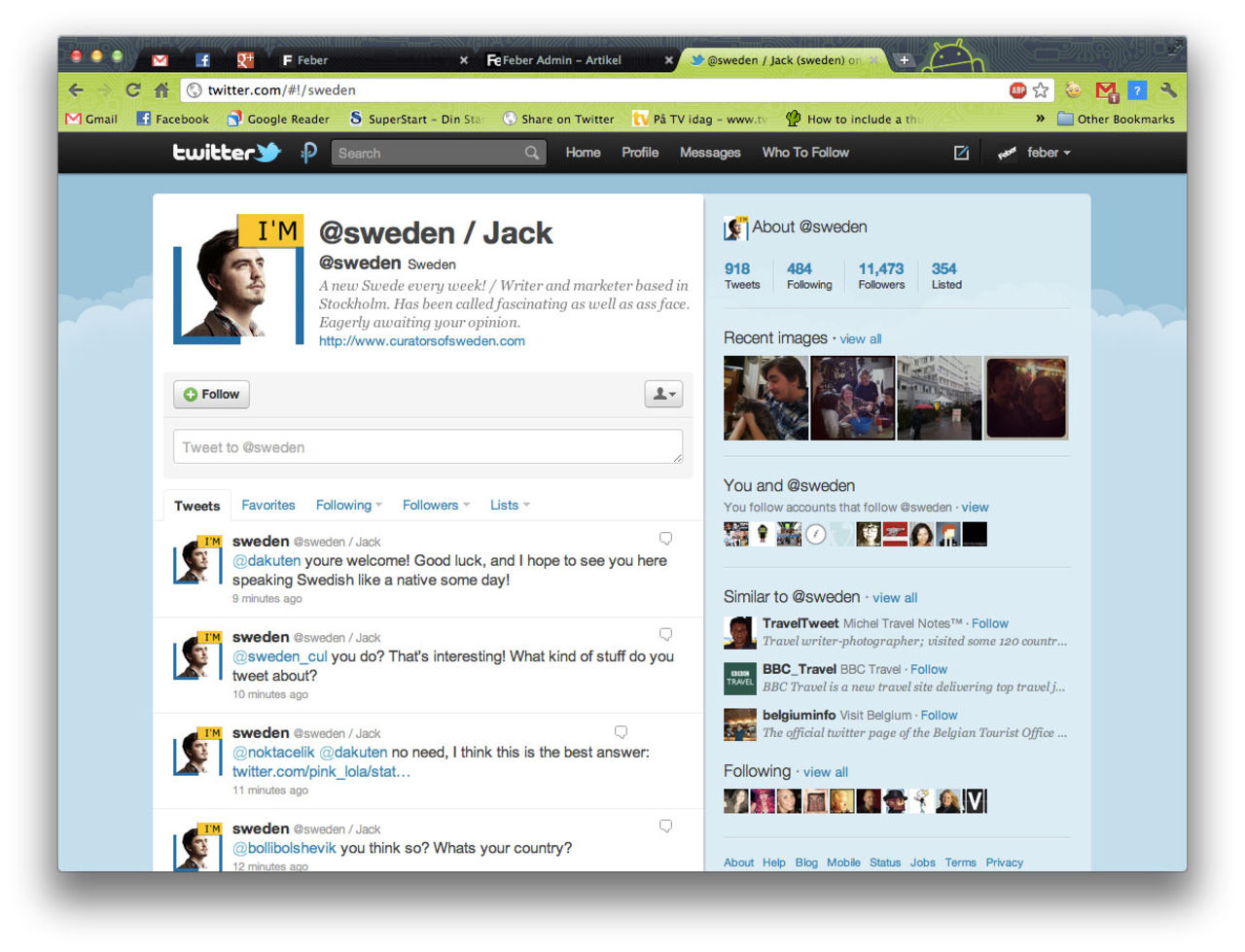
Task: Follow the TravelTweet account
Action: [989, 623]
